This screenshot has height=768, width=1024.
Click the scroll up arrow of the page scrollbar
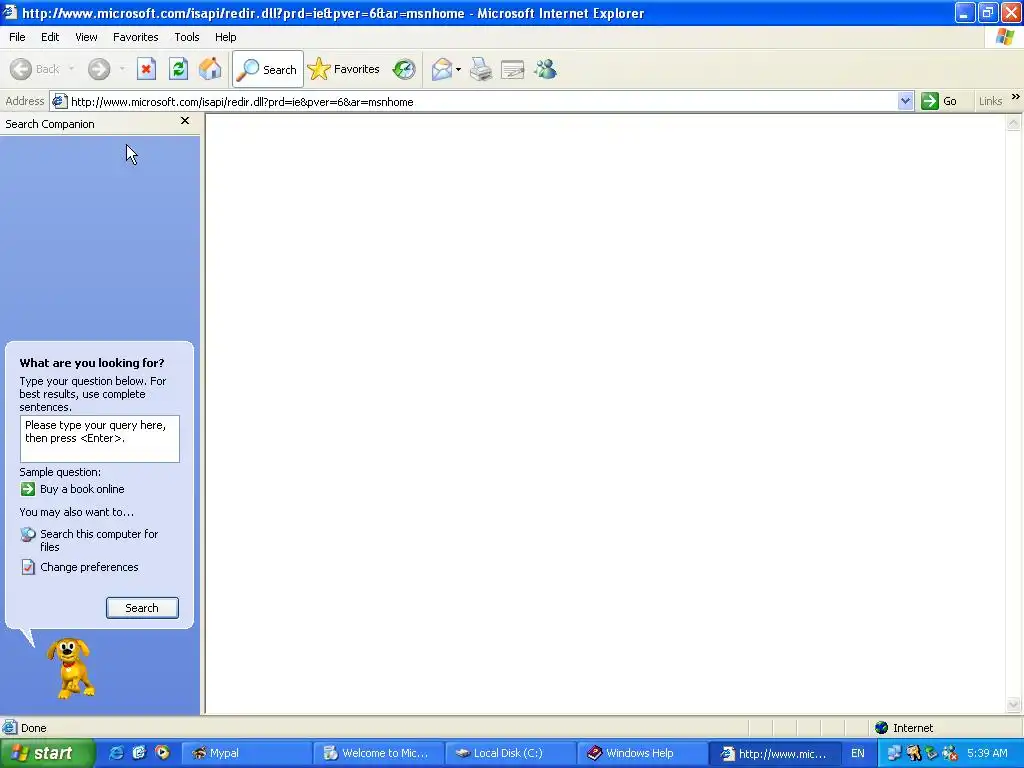tap(1014, 122)
